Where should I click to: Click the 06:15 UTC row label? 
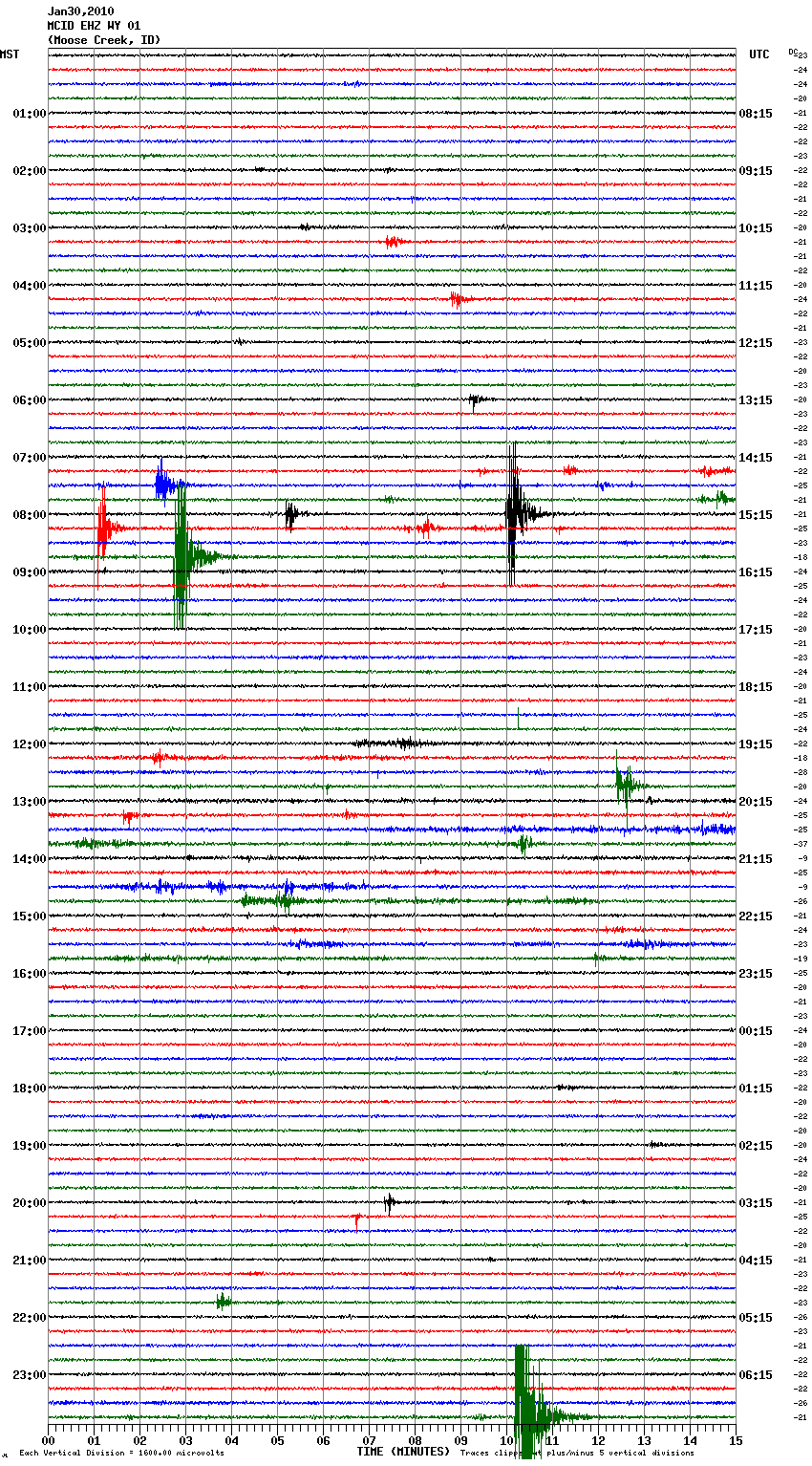coord(756,1375)
